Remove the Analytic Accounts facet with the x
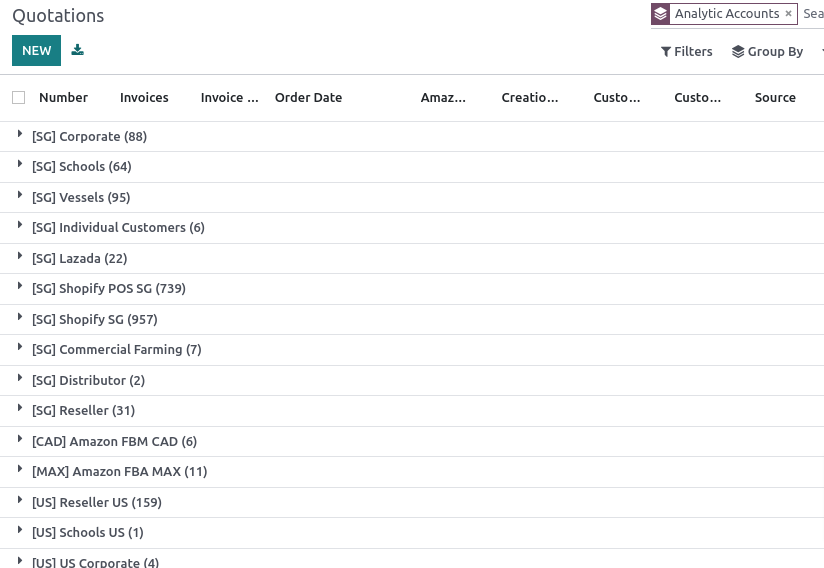The width and height of the screenshot is (824, 568). 788,14
